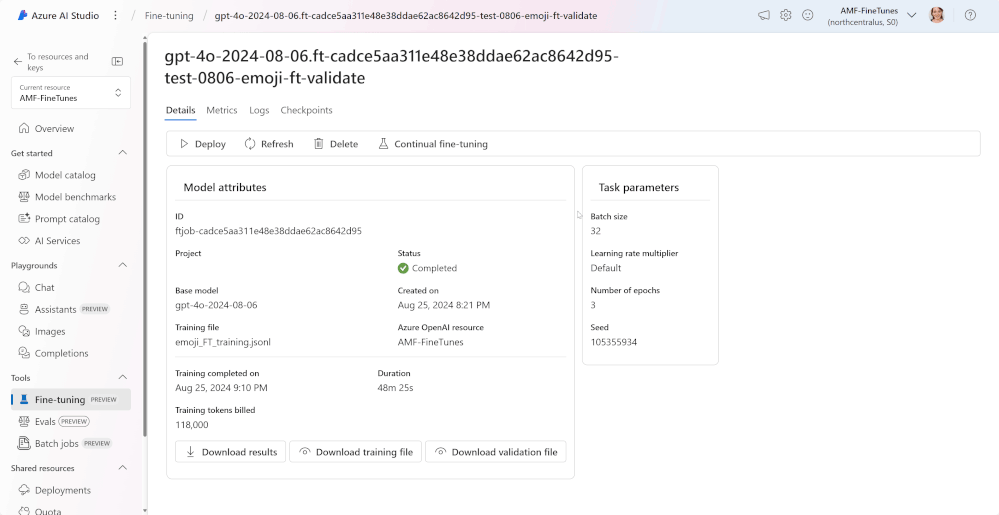Delete the fine-tuning job
Screen dimensions: 999x515
(336, 144)
